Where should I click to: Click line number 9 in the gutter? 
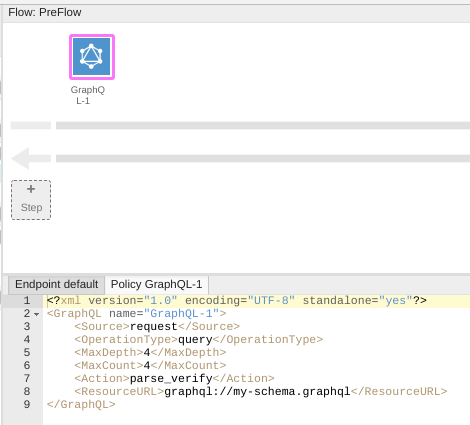[27, 405]
